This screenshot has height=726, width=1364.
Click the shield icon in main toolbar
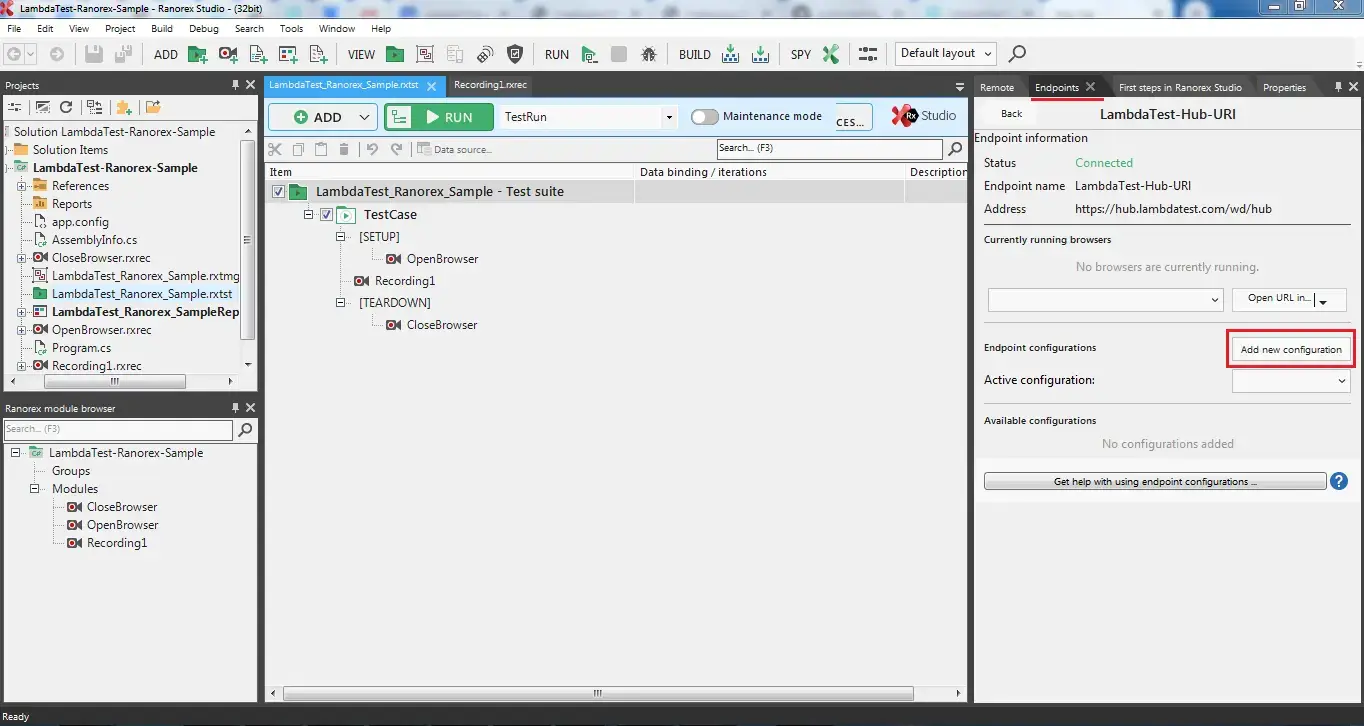pyautogui.click(x=515, y=54)
